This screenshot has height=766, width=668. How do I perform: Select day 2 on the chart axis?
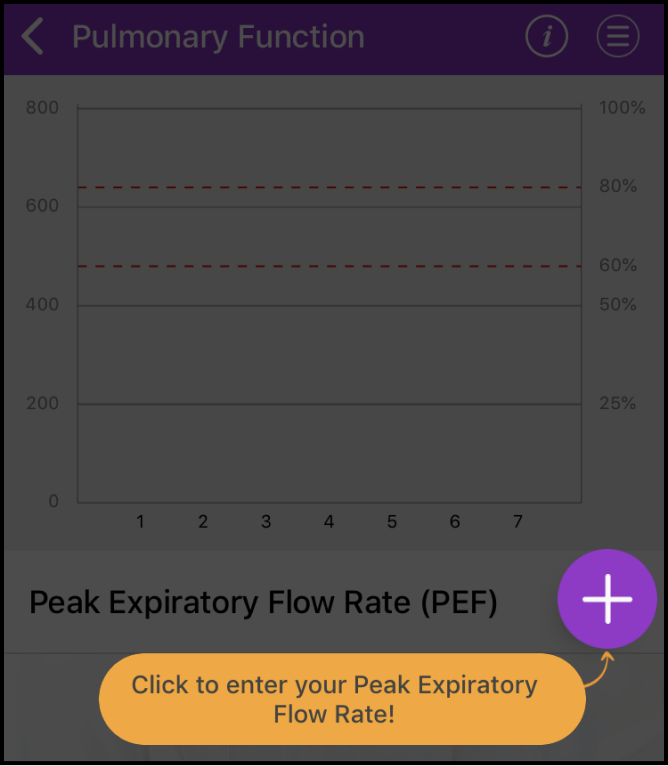pos(203,522)
